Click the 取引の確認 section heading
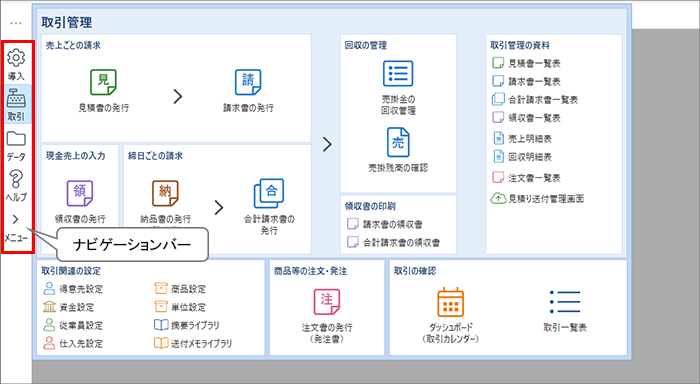This screenshot has width=700, height=384. (415, 271)
